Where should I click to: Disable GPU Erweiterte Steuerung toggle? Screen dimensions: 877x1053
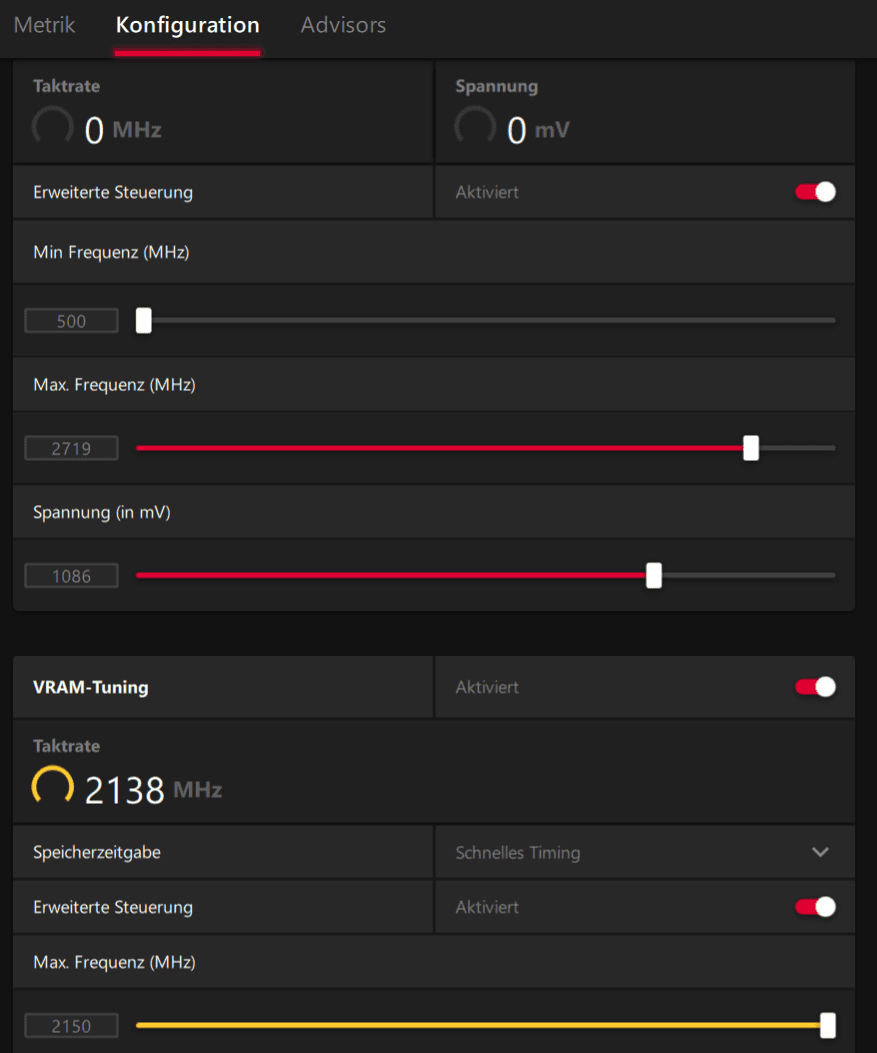tap(815, 192)
